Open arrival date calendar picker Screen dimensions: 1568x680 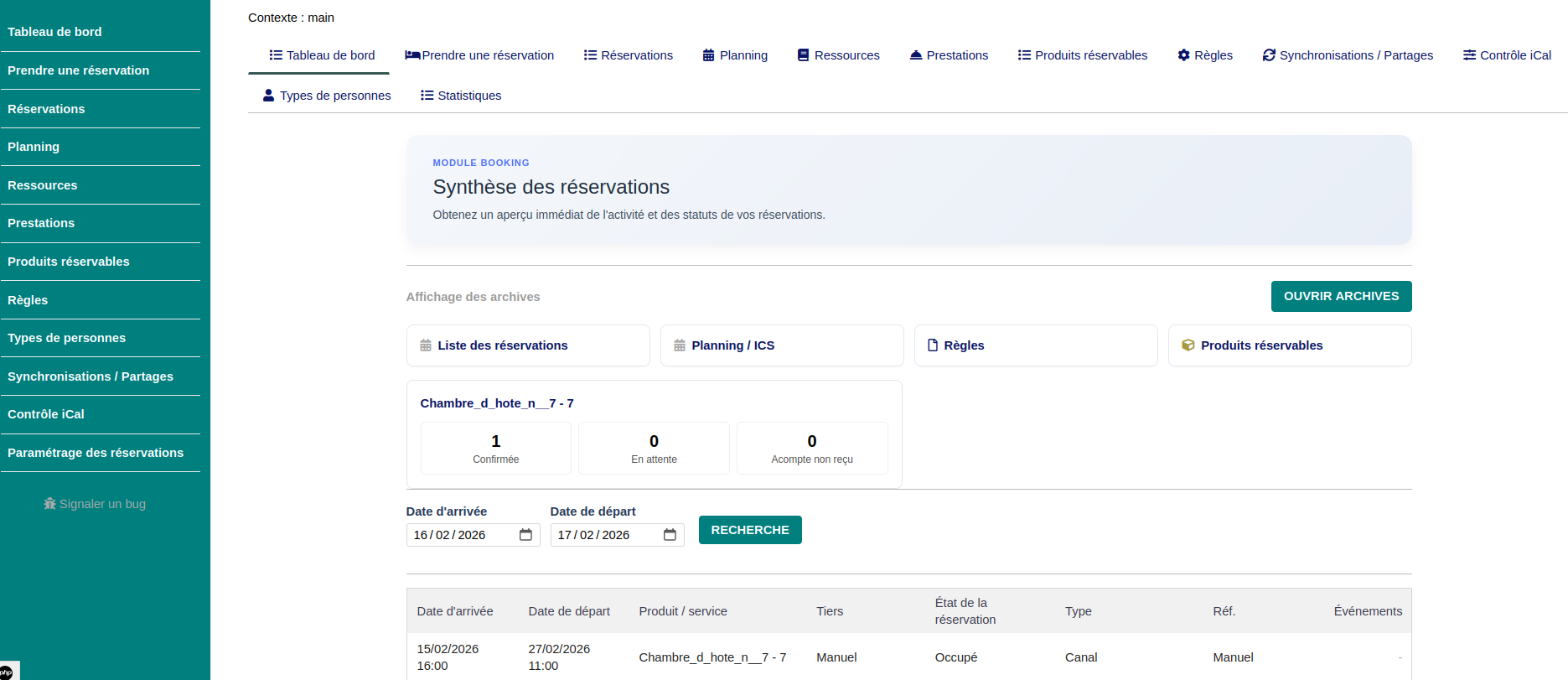(525, 535)
